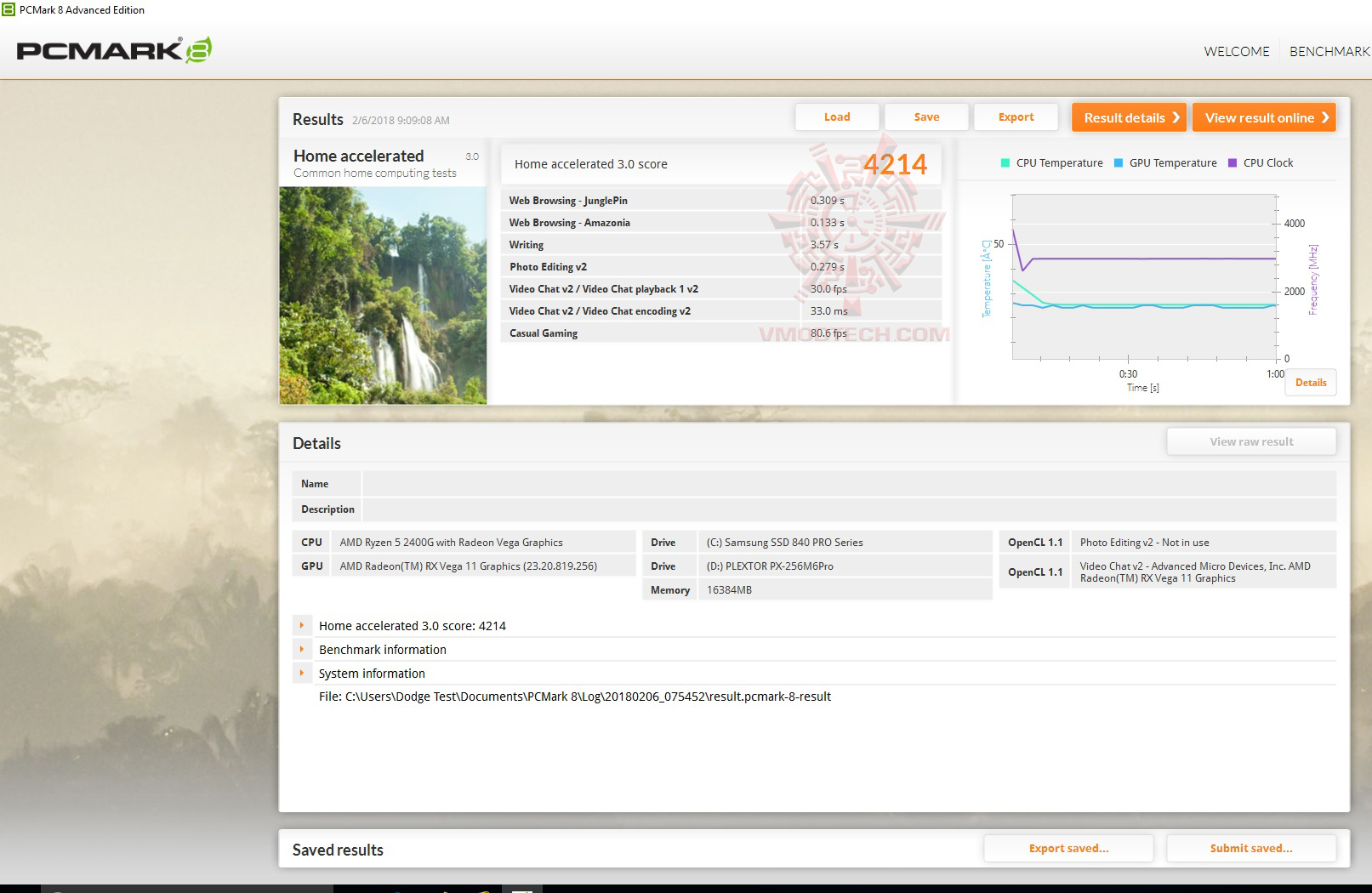Export the benchmark result

pyautogui.click(x=1016, y=117)
